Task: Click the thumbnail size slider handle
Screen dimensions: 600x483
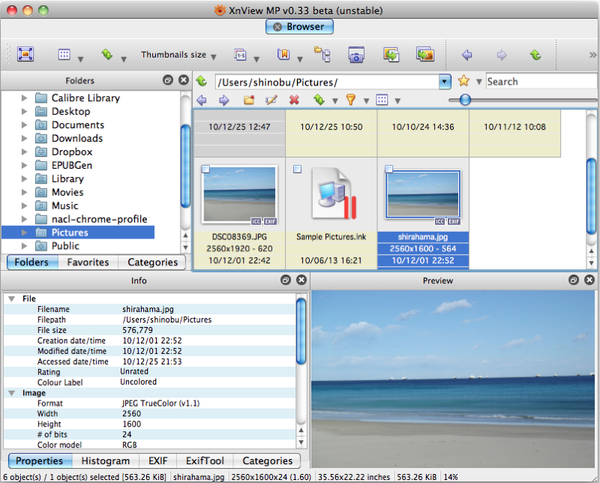Action: (465, 100)
